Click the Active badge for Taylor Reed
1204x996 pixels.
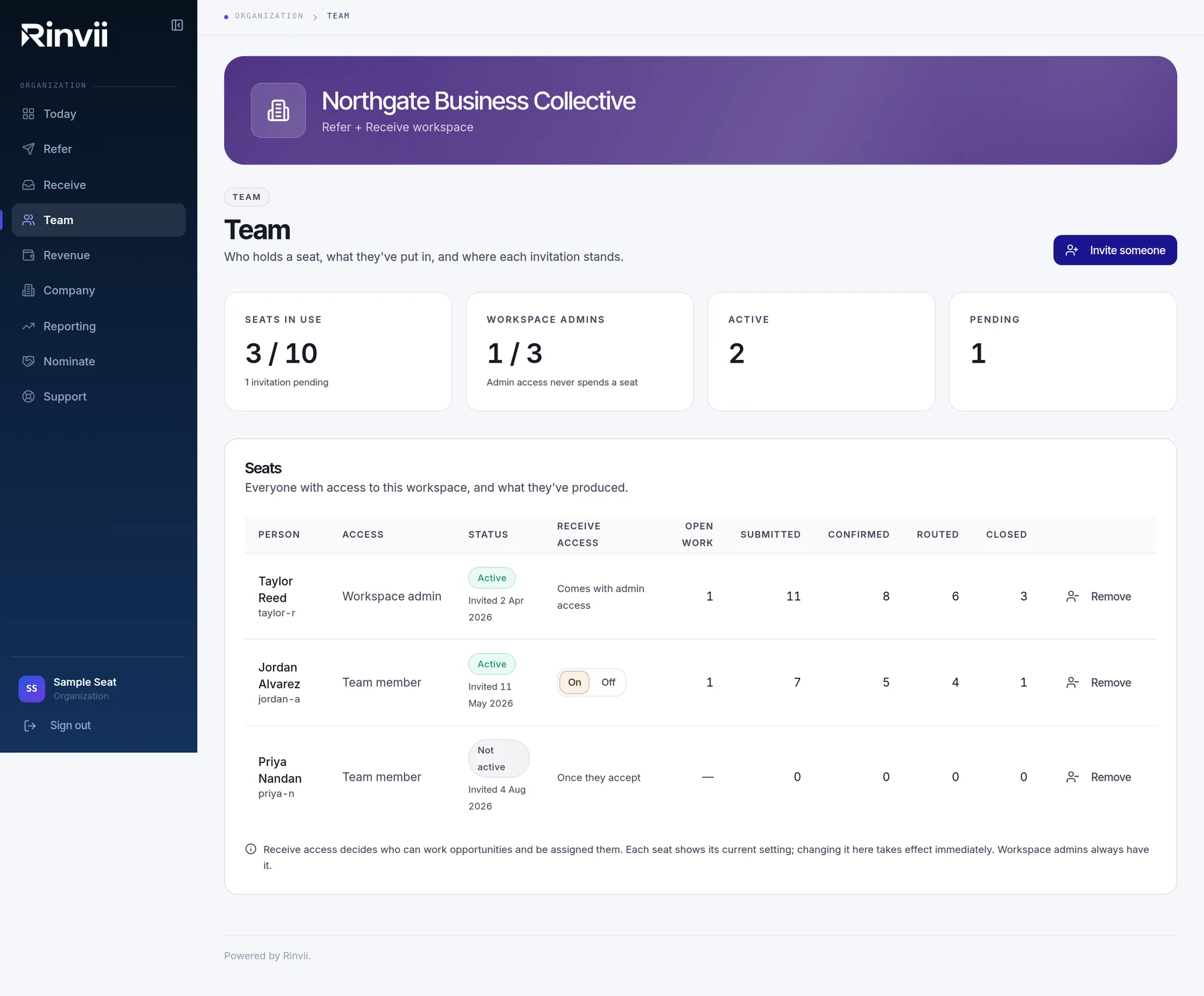click(x=492, y=578)
